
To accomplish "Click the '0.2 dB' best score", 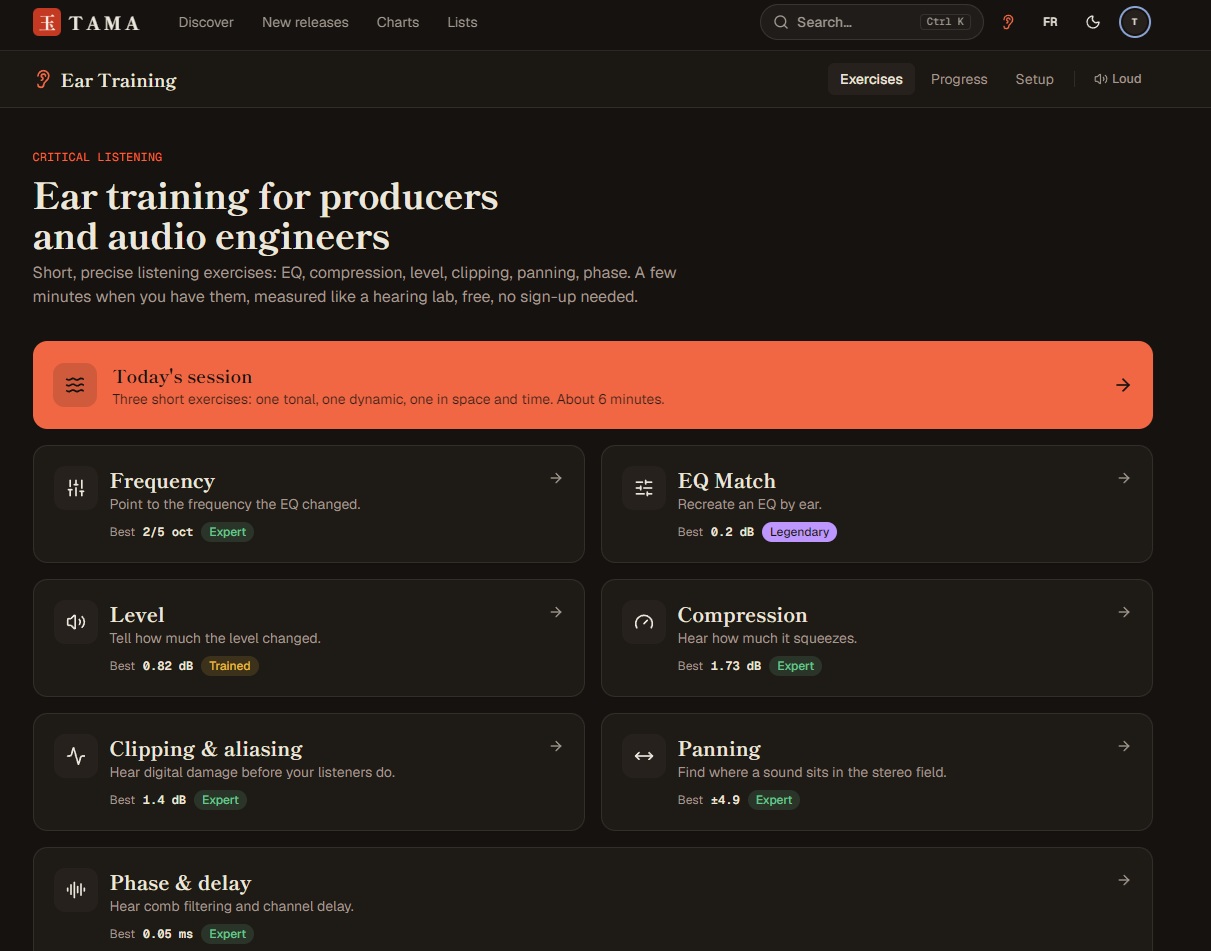I will coord(732,532).
